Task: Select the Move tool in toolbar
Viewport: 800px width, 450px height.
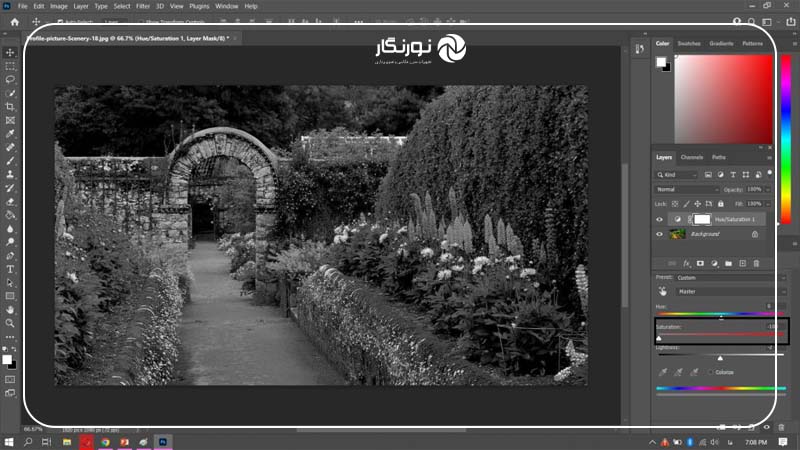Action: click(10, 53)
